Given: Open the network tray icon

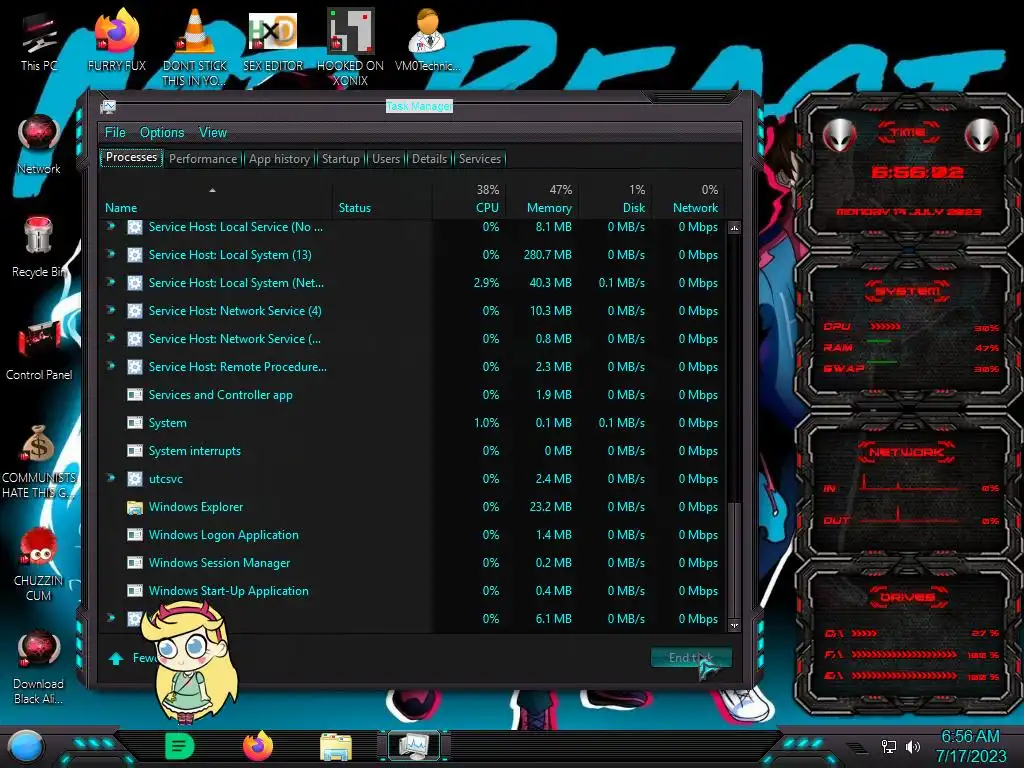Looking at the screenshot, I should (x=889, y=746).
